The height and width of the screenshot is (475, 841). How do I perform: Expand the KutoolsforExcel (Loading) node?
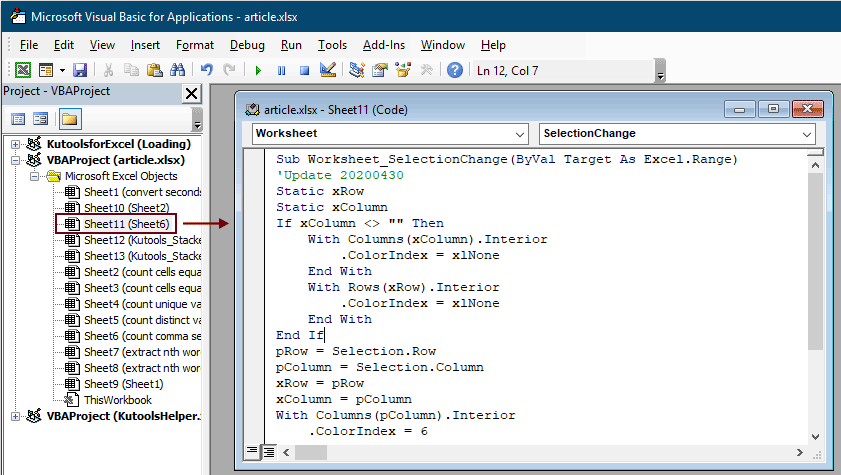pos(16,144)
